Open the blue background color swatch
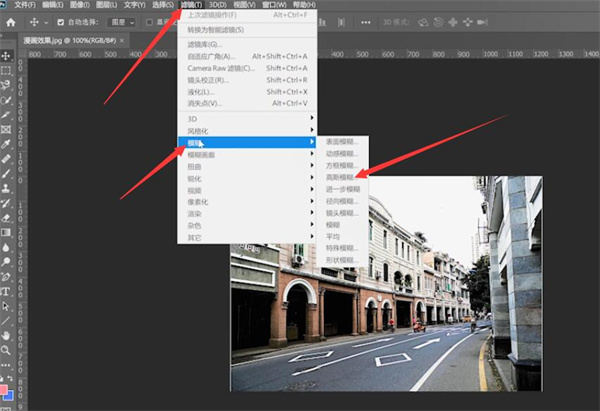Viewport: 600px width, 411px height. pos(10,396)
